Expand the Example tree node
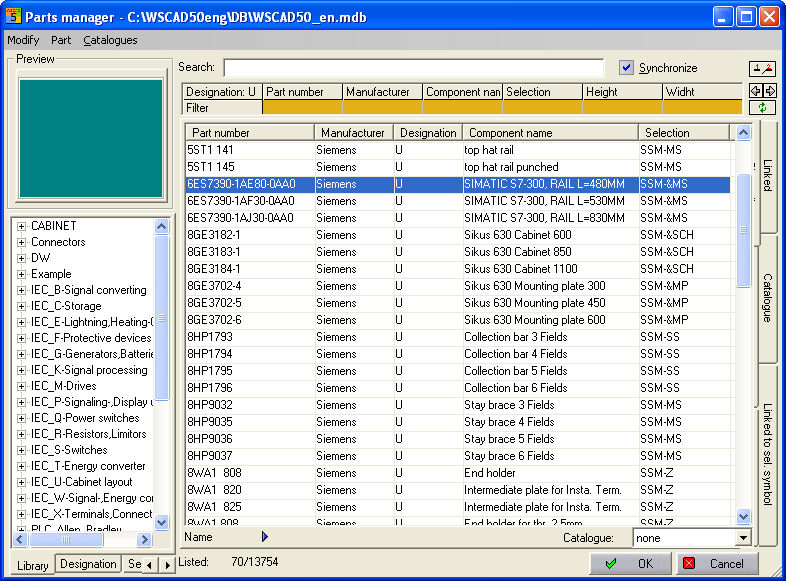This screenshot has width=786, height=581. [21, 274]
